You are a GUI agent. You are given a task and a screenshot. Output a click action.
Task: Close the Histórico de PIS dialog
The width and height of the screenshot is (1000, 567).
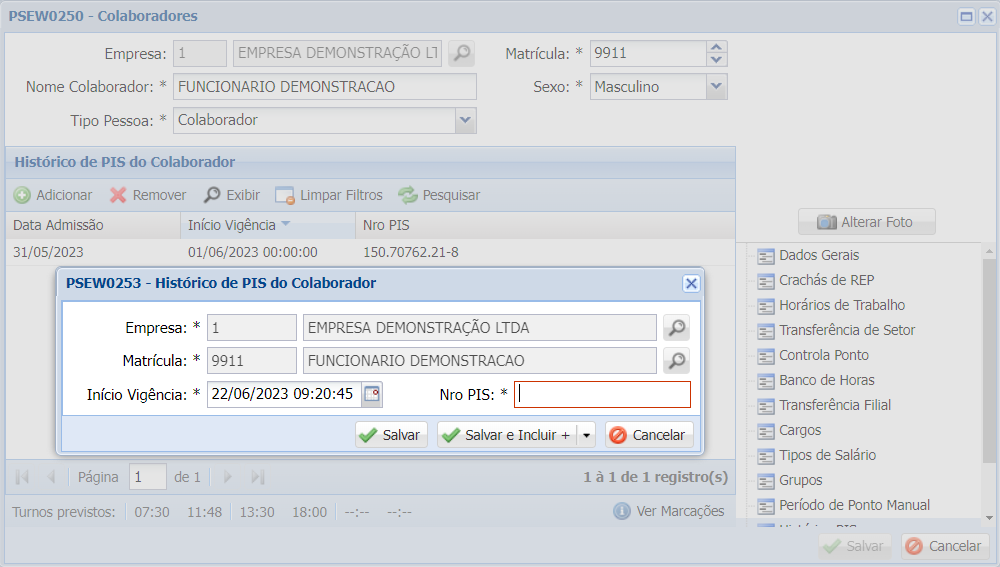pos(690,283)
